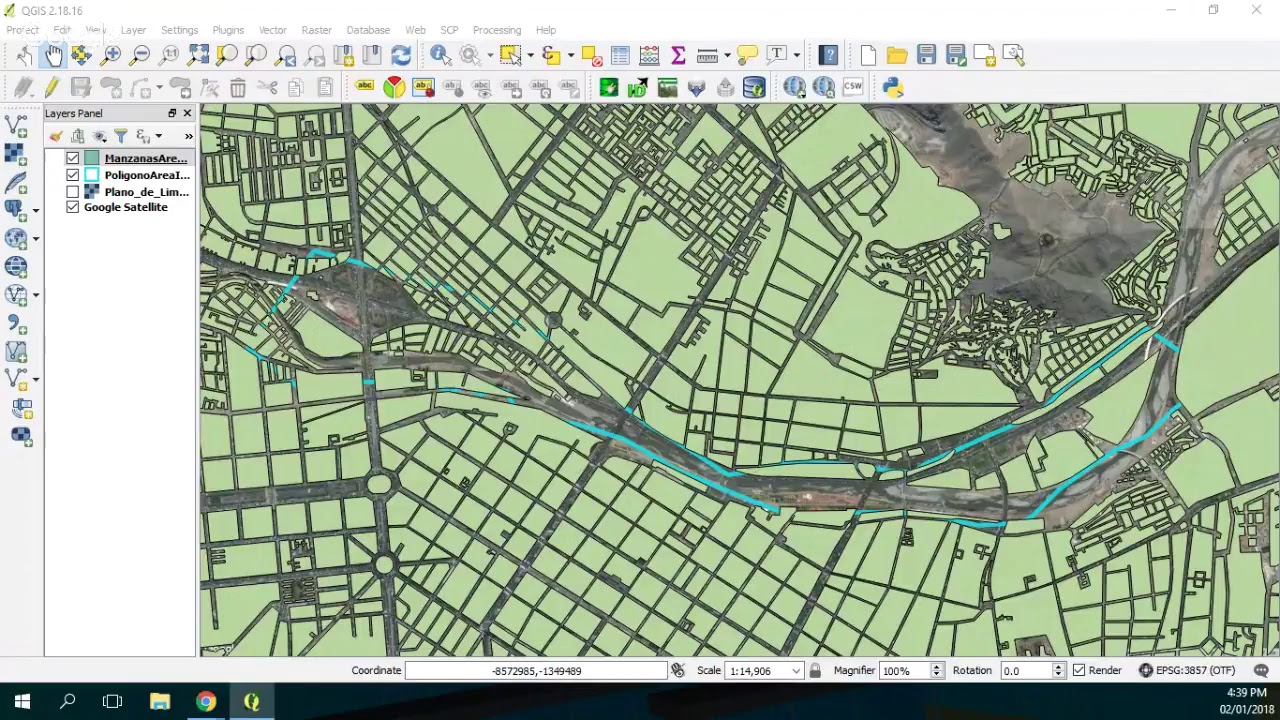The height and width of the screenshot is (720, 1280).
Task: Open project with the yellow folder icon
Action: point(897,55)
